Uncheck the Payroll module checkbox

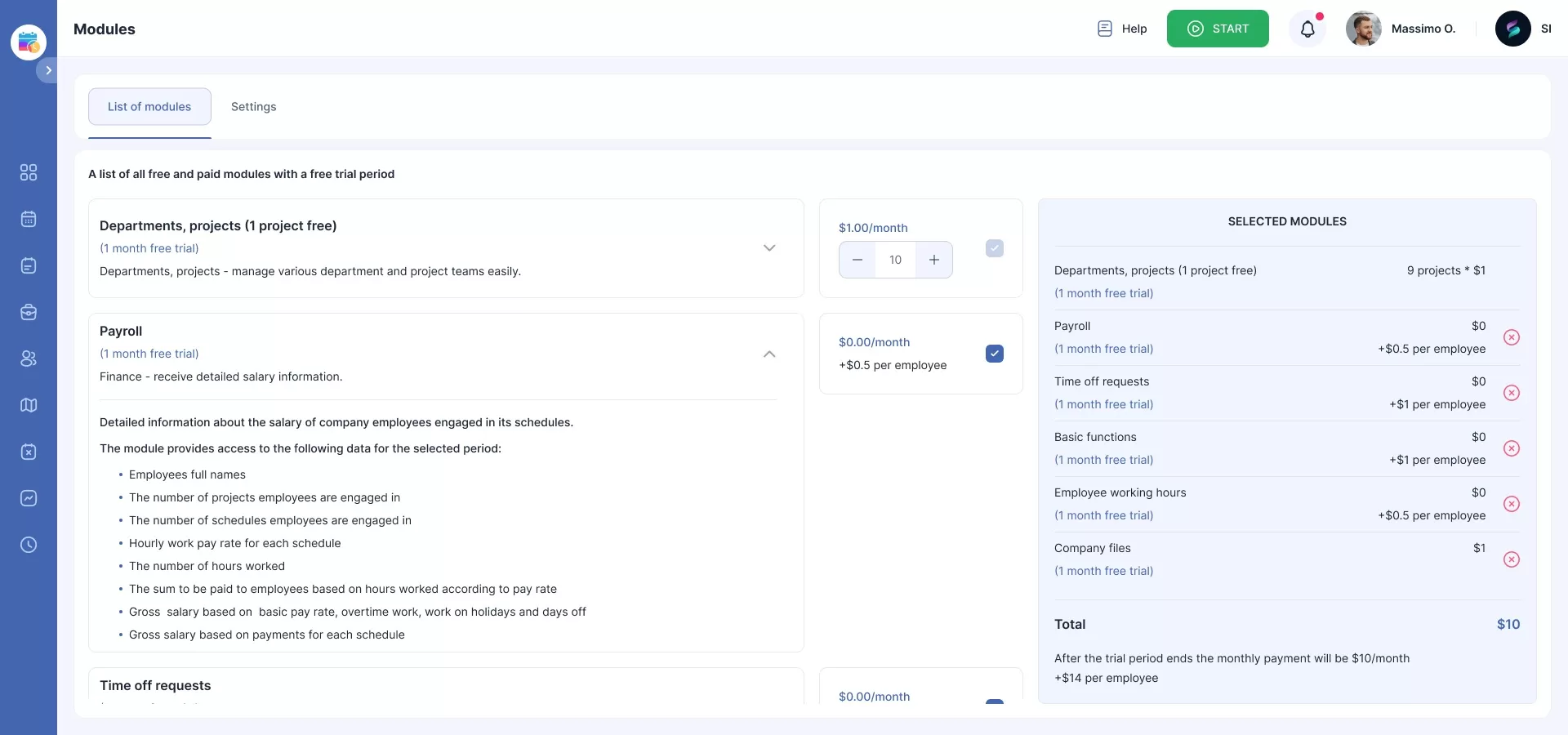point(994,354)
